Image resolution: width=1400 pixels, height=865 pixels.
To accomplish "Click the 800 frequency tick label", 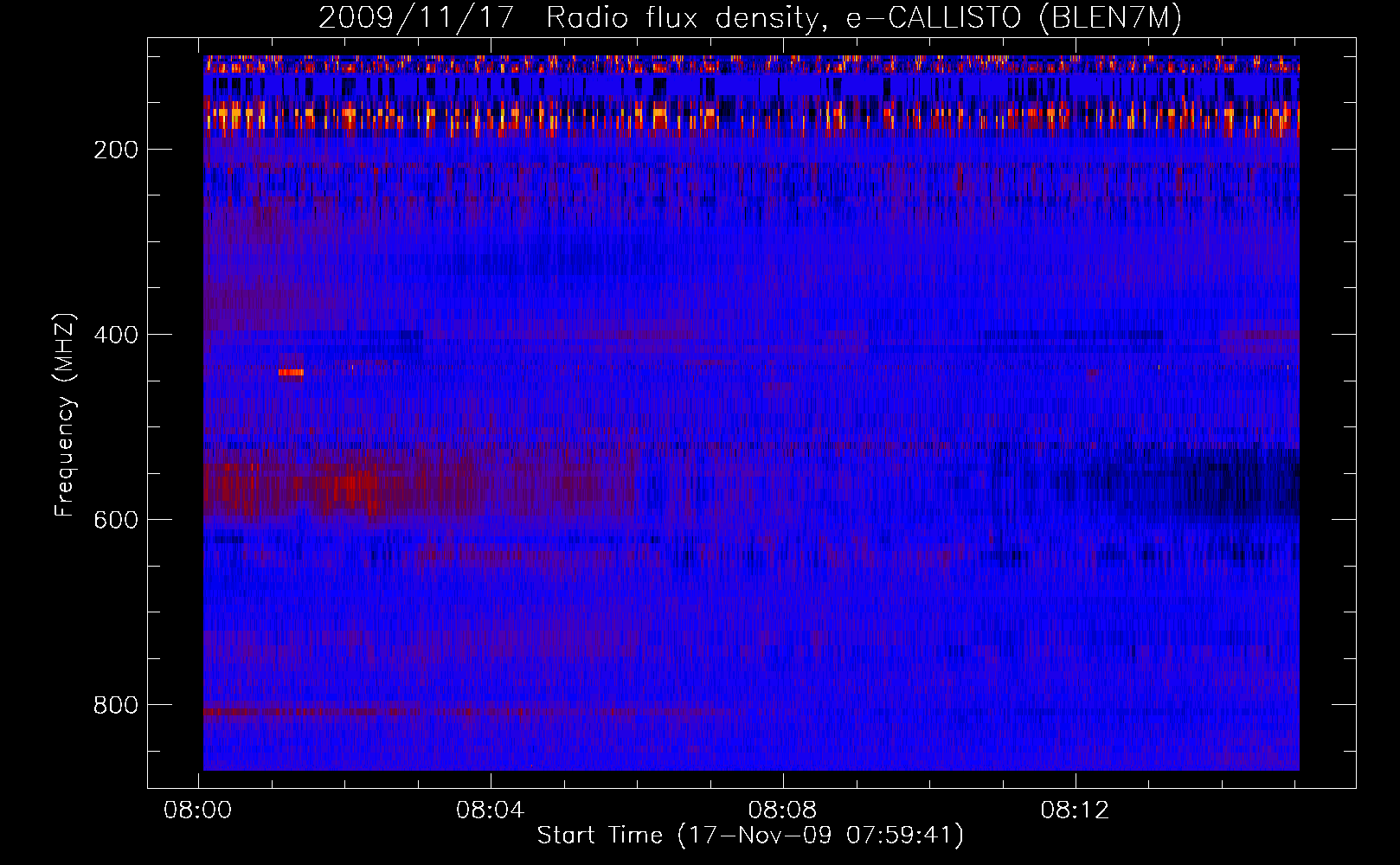I will 116,705.
